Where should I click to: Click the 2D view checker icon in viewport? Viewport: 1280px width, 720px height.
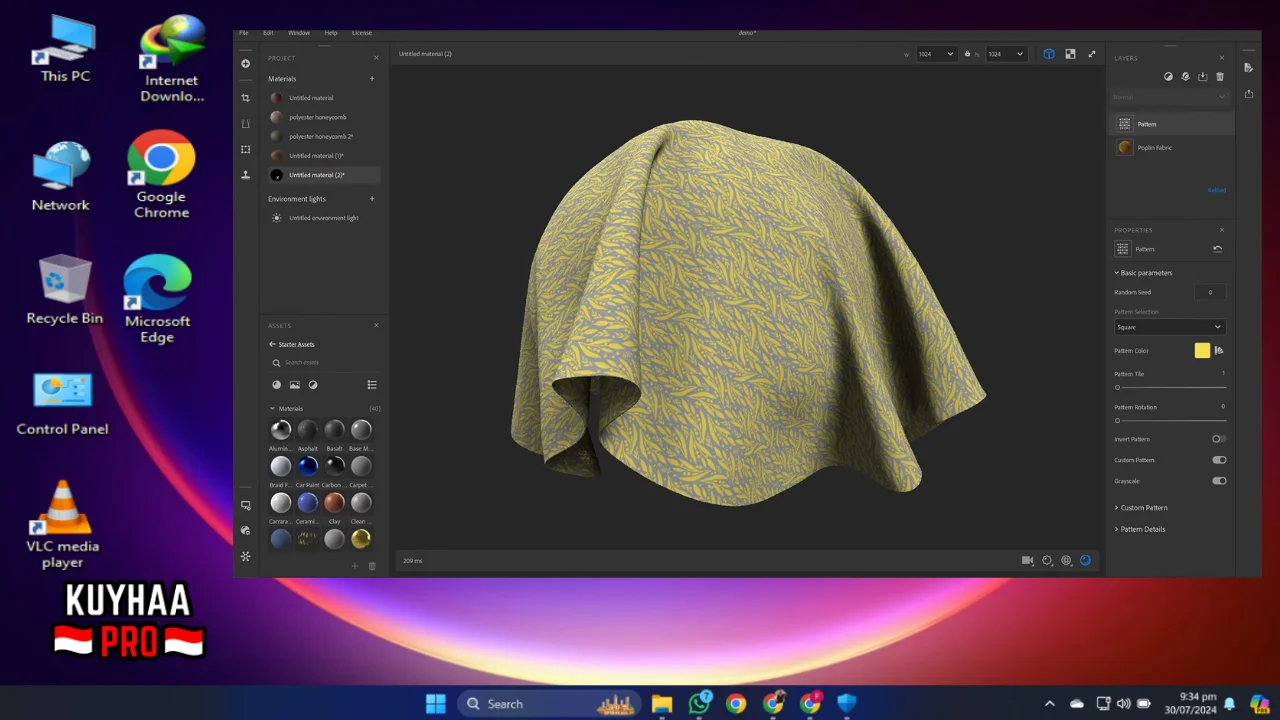pyautogui.click(x=1070, y=54)
